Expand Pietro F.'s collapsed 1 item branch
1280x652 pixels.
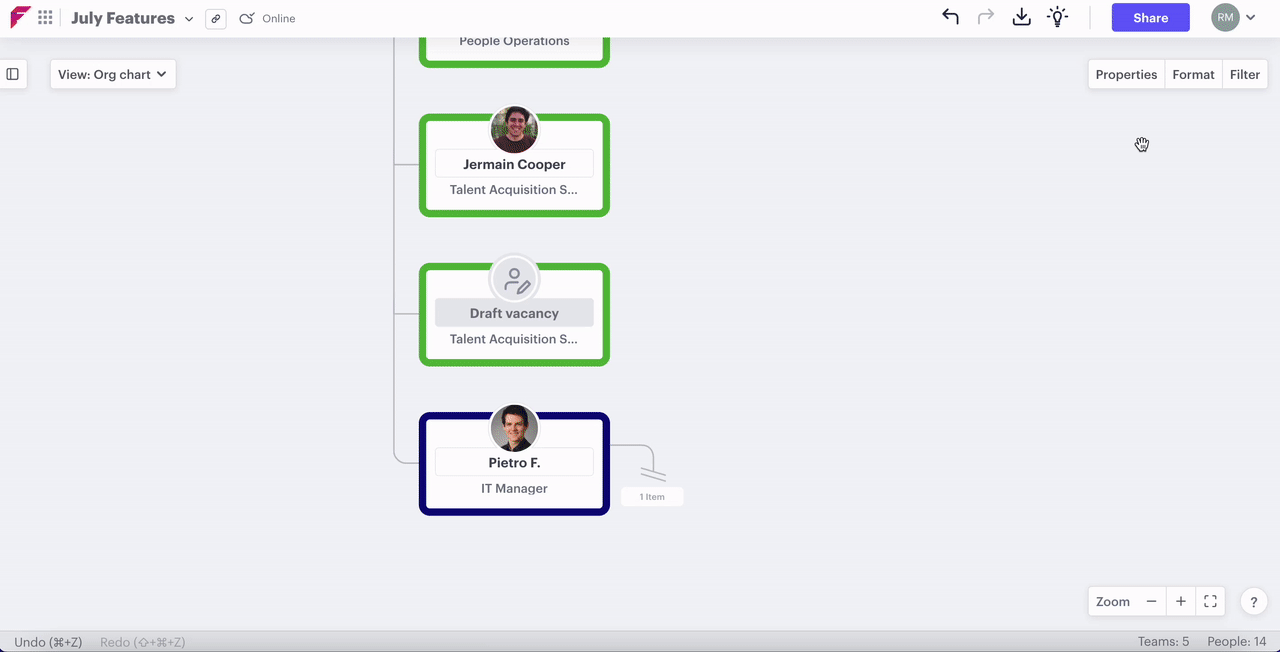point(652,496)
